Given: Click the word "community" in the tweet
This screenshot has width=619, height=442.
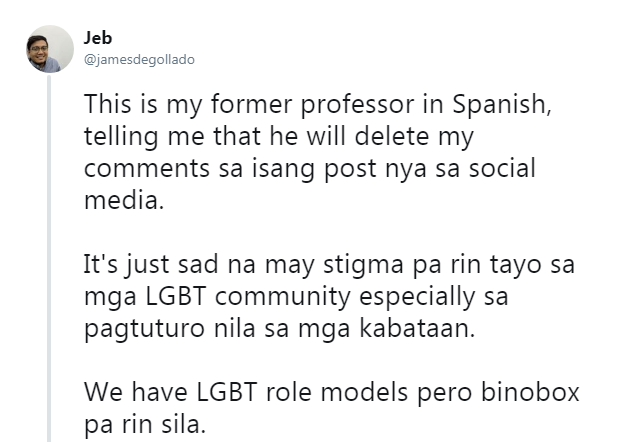Looking at the screenshot, I should [283, 297].
